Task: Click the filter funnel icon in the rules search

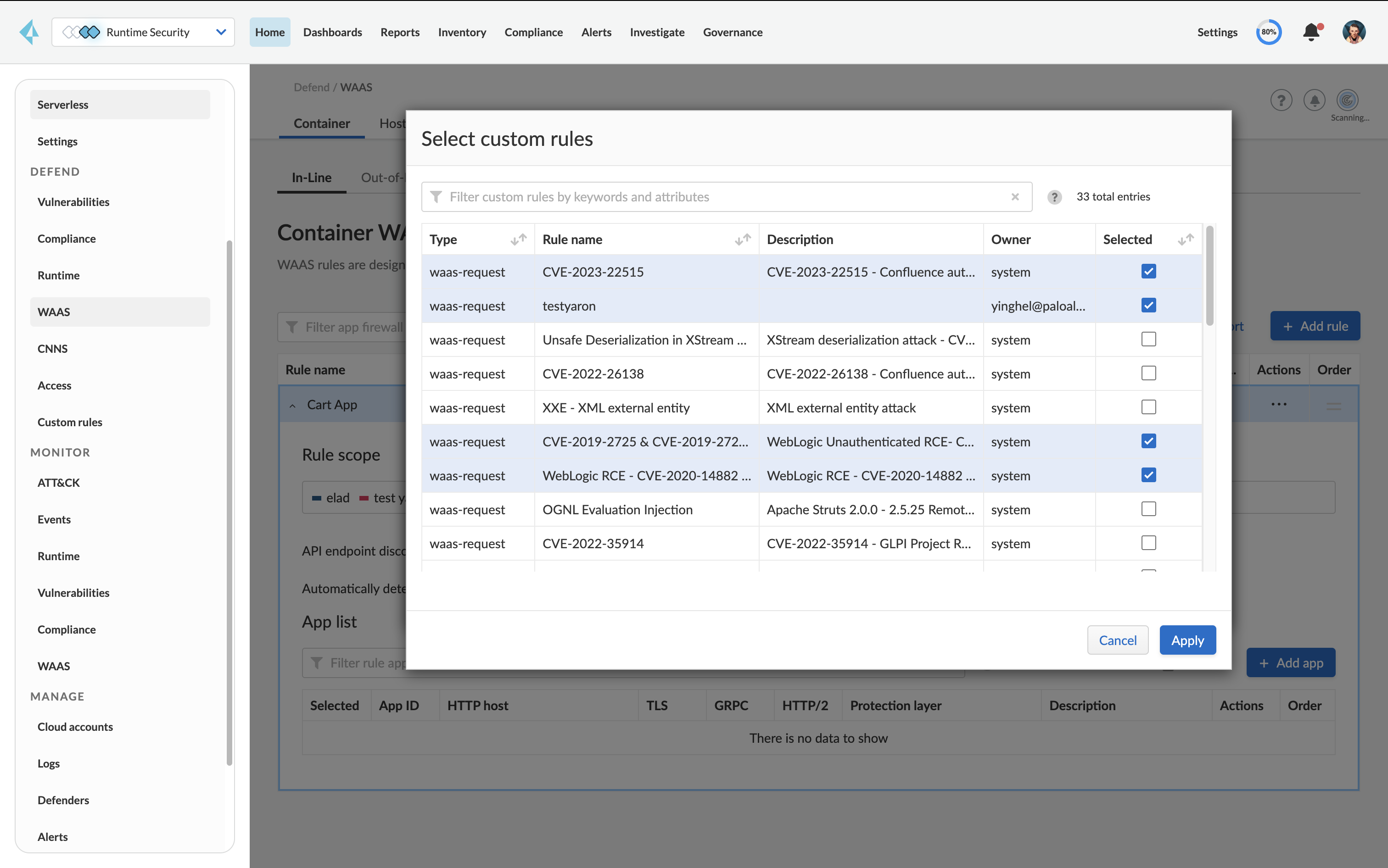Action: [x=437, y=197]
